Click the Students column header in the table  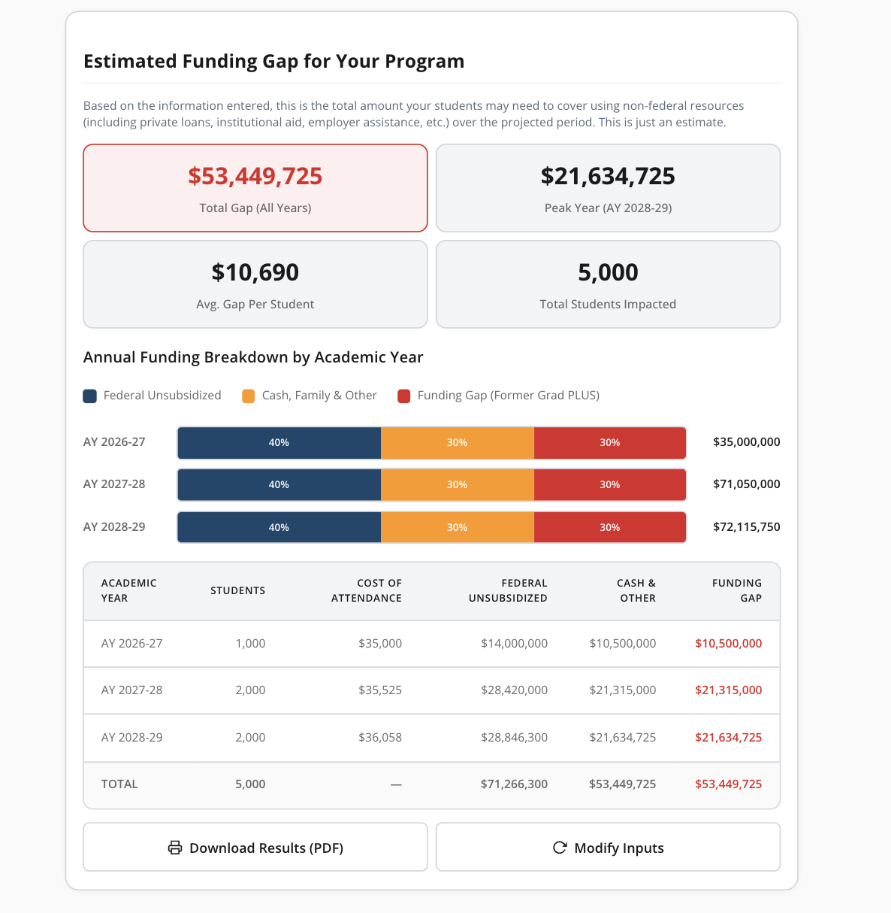[238, 591]
